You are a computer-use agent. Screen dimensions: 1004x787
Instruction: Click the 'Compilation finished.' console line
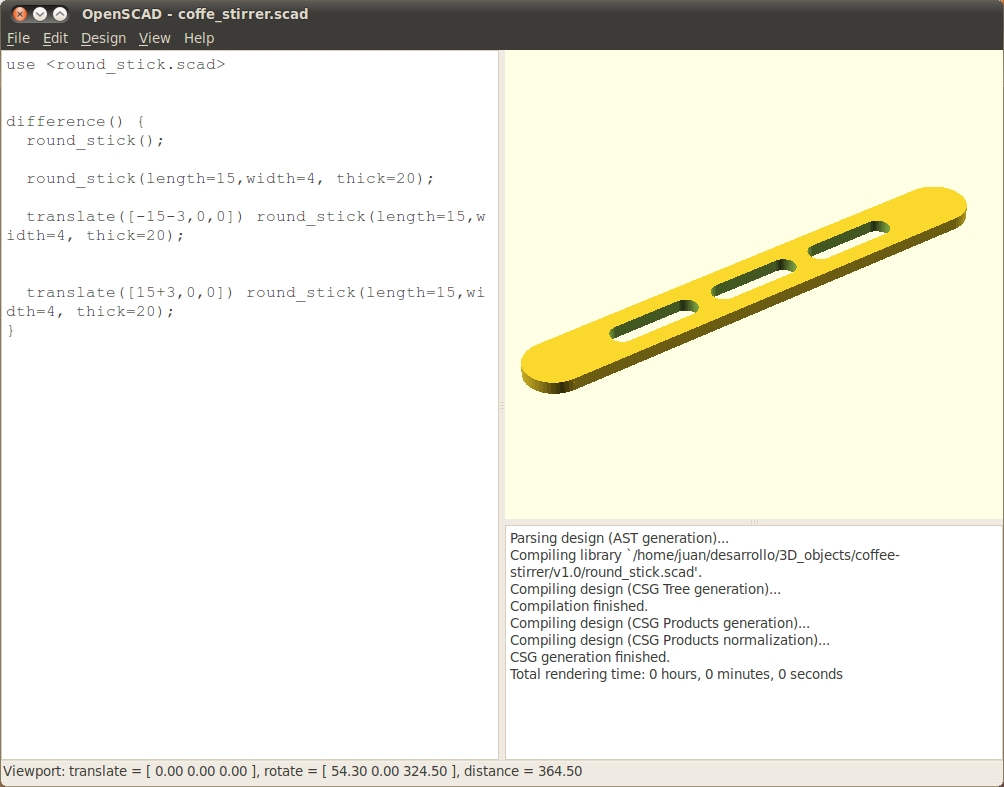[x=579, y=606]
